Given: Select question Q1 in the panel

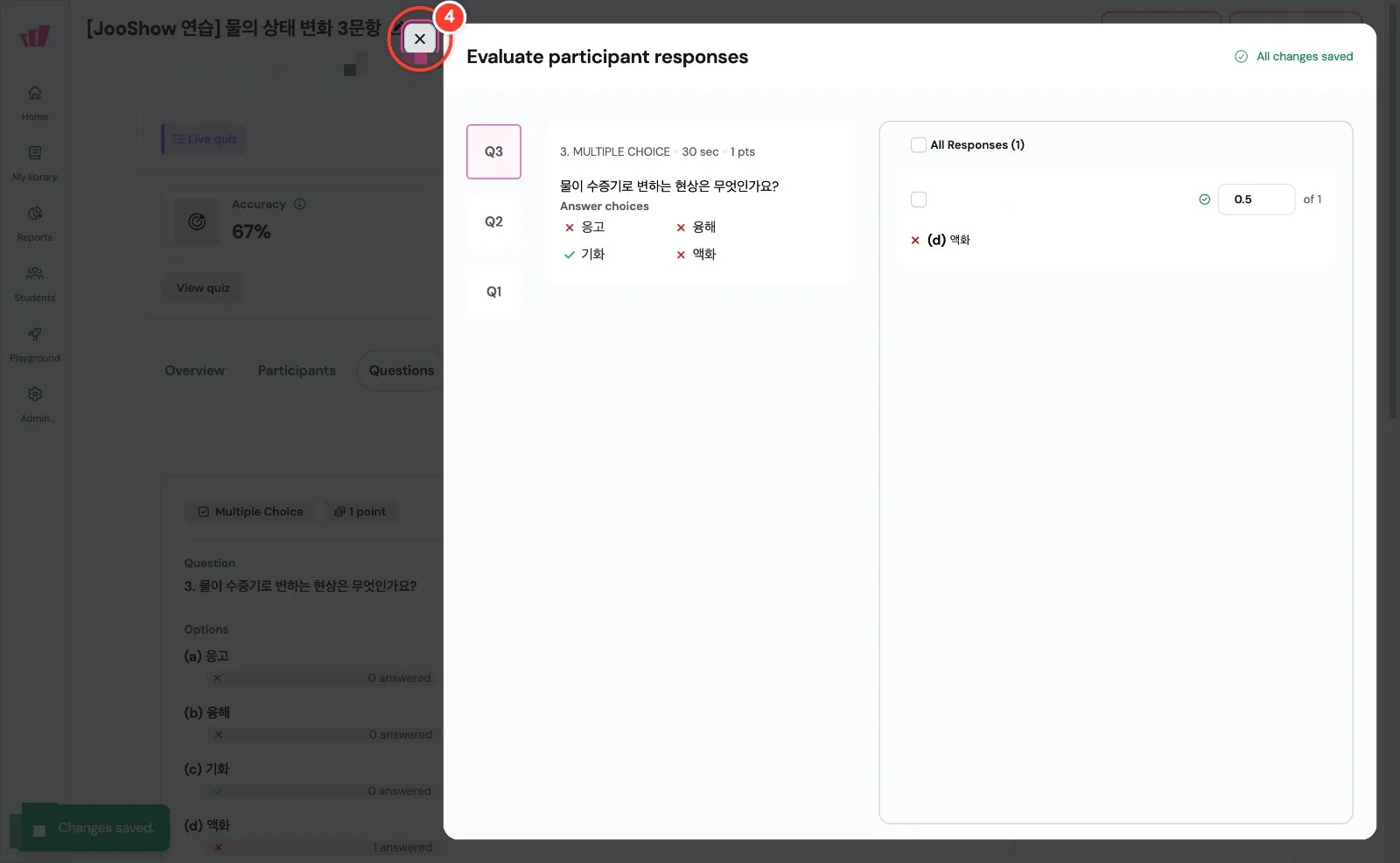Looking at the screenshot, I should tap(493, 291).
